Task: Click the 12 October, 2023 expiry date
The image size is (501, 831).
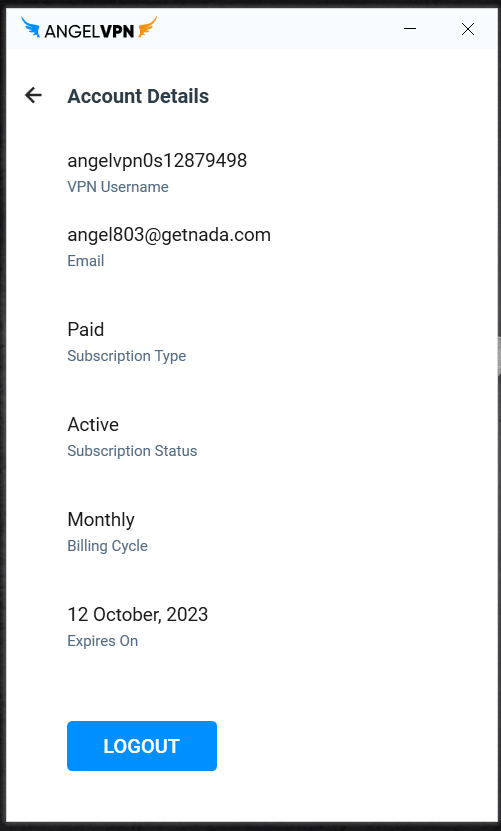Action: [137, 615]
